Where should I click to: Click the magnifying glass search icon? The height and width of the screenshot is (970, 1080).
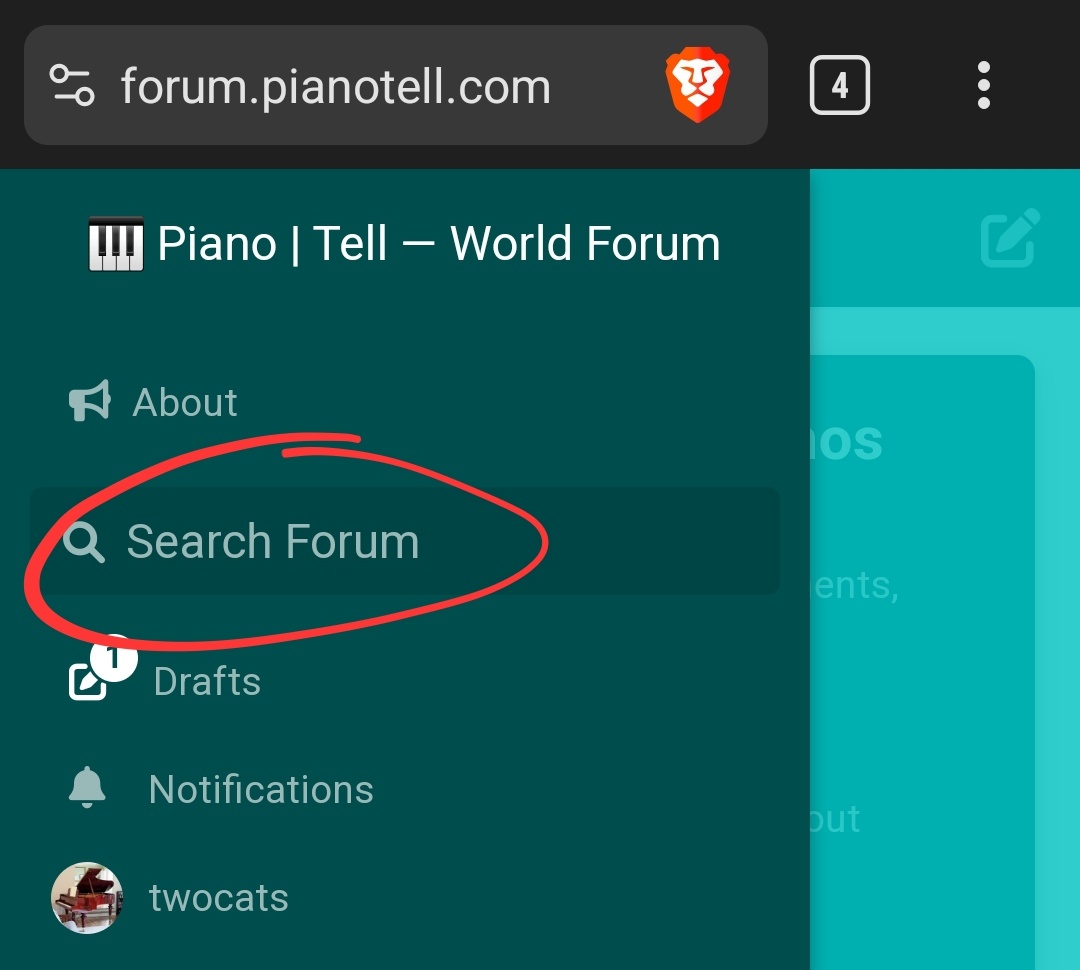pos(84,542)
